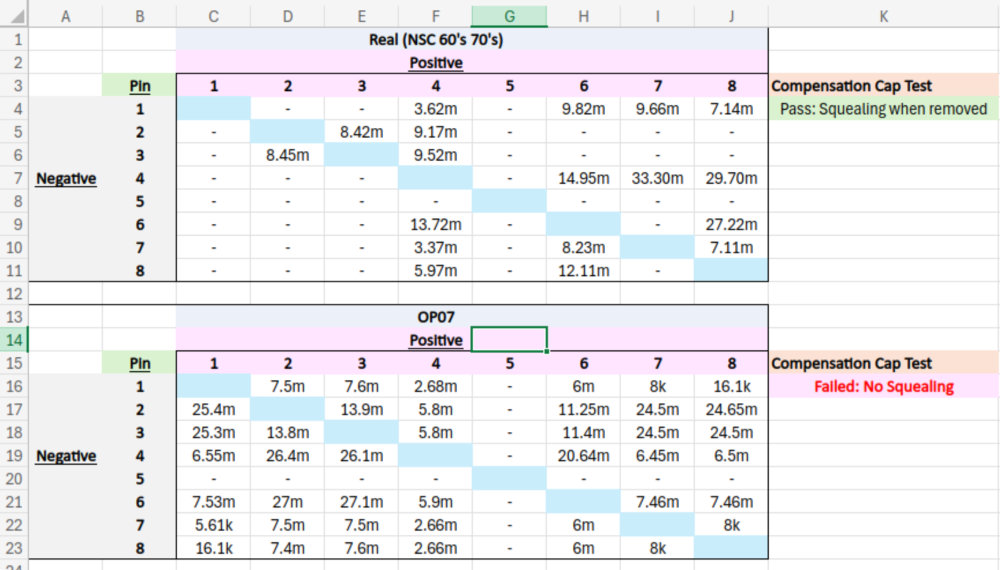Click cell with value 8.45m

click(288, 155)
